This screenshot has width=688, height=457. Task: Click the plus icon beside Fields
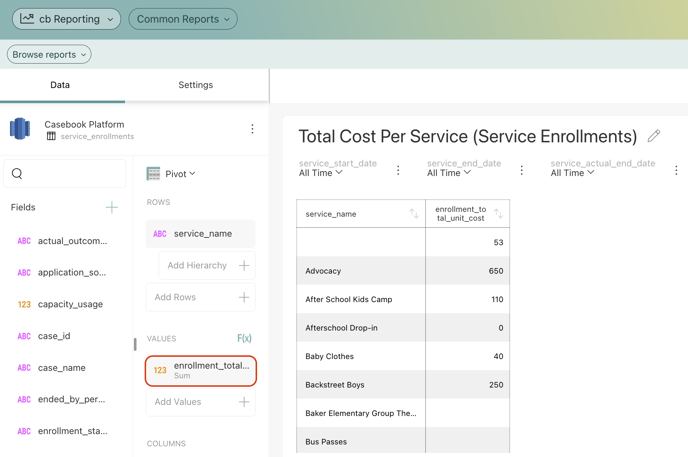point(112,208)
